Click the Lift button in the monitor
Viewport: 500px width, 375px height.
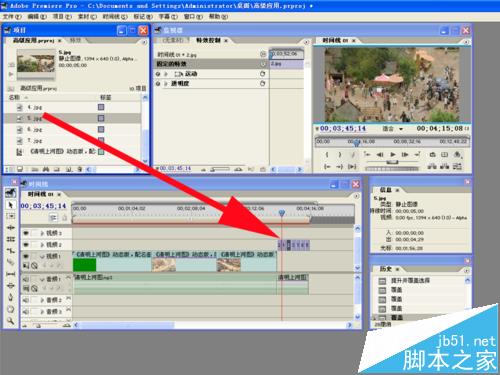pyautogui.click(x=432, y=166)
